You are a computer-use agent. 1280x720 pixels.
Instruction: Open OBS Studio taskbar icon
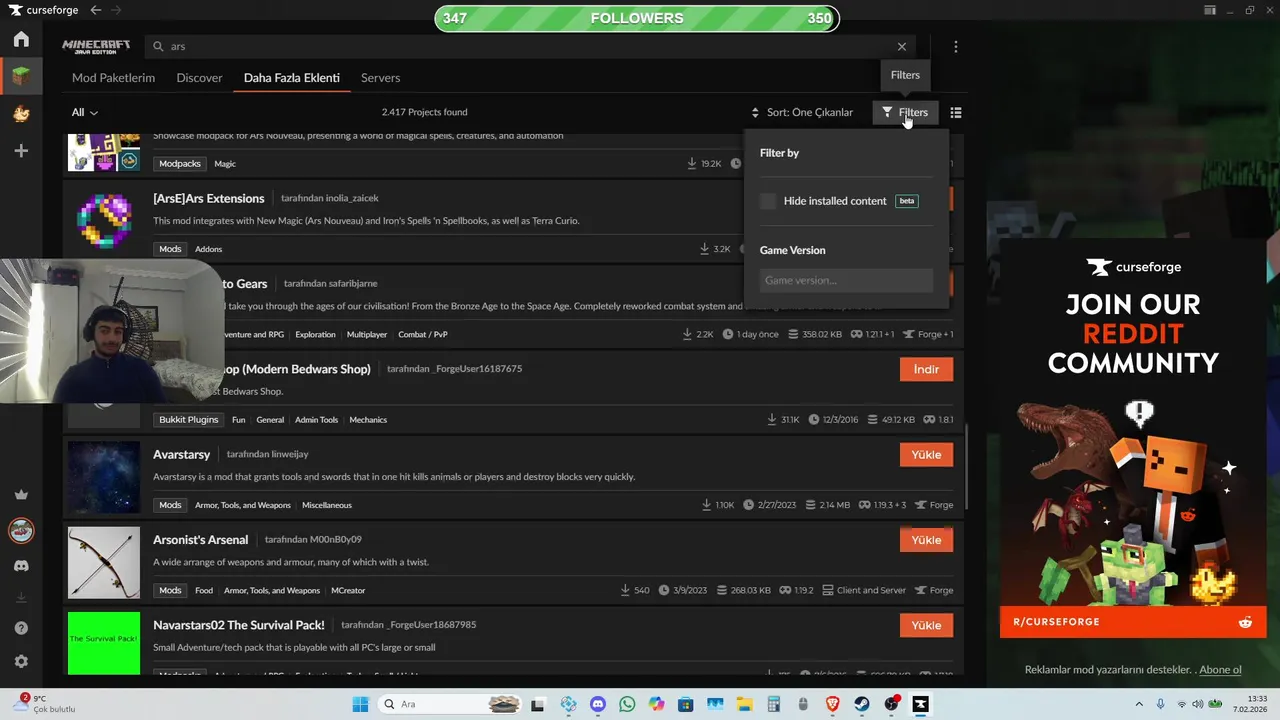(x=891, y=704)
